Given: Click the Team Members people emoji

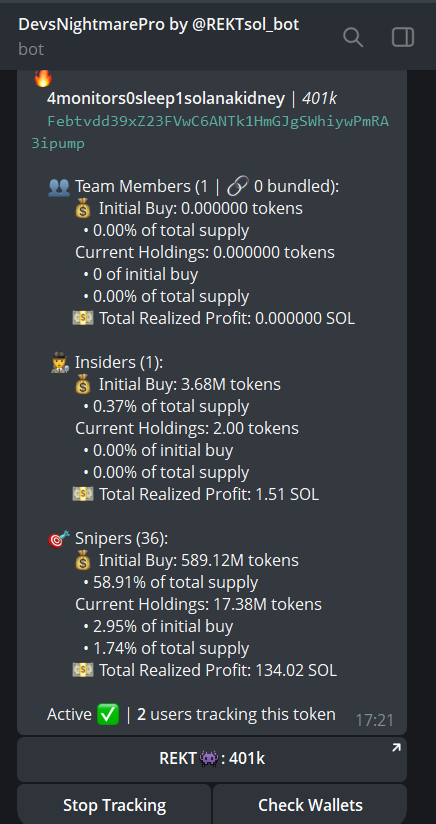Looking at the screenshot, I should [x=58, y=187].
